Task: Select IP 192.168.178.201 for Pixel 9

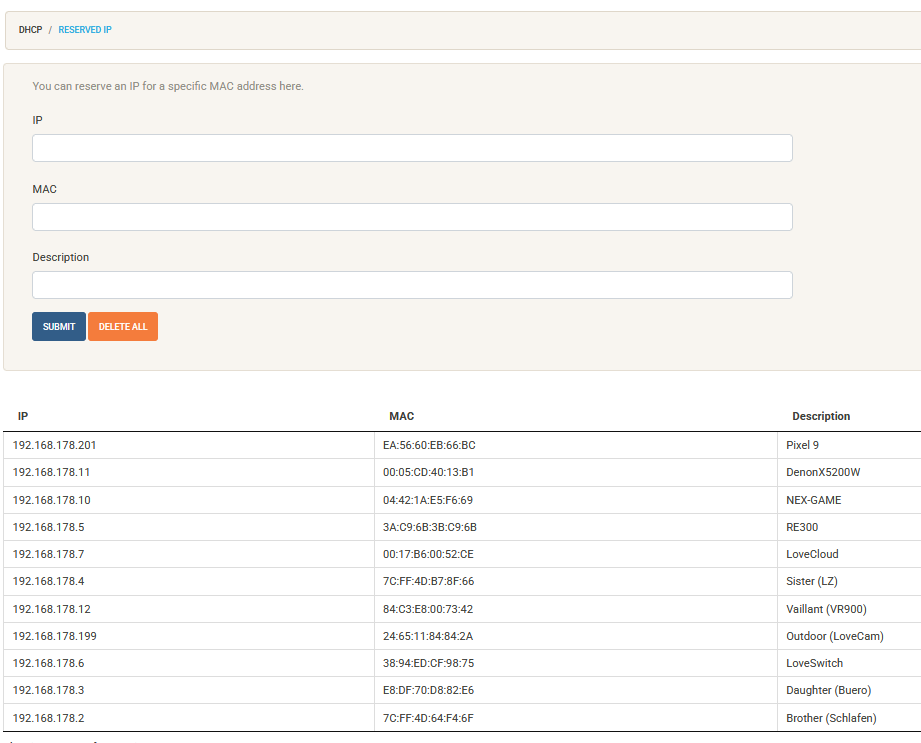Action: click(x=53, y=445)
